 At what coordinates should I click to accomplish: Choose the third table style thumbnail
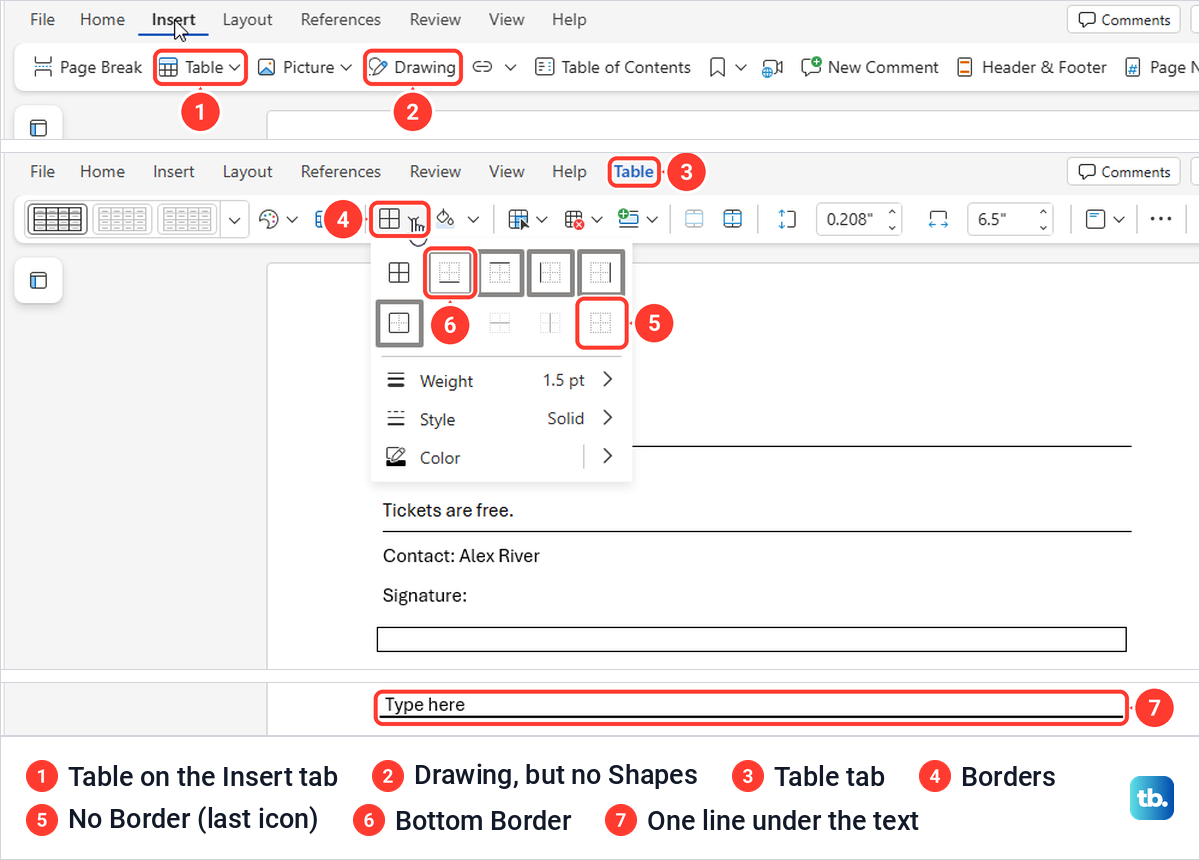[x=188, y=219]
